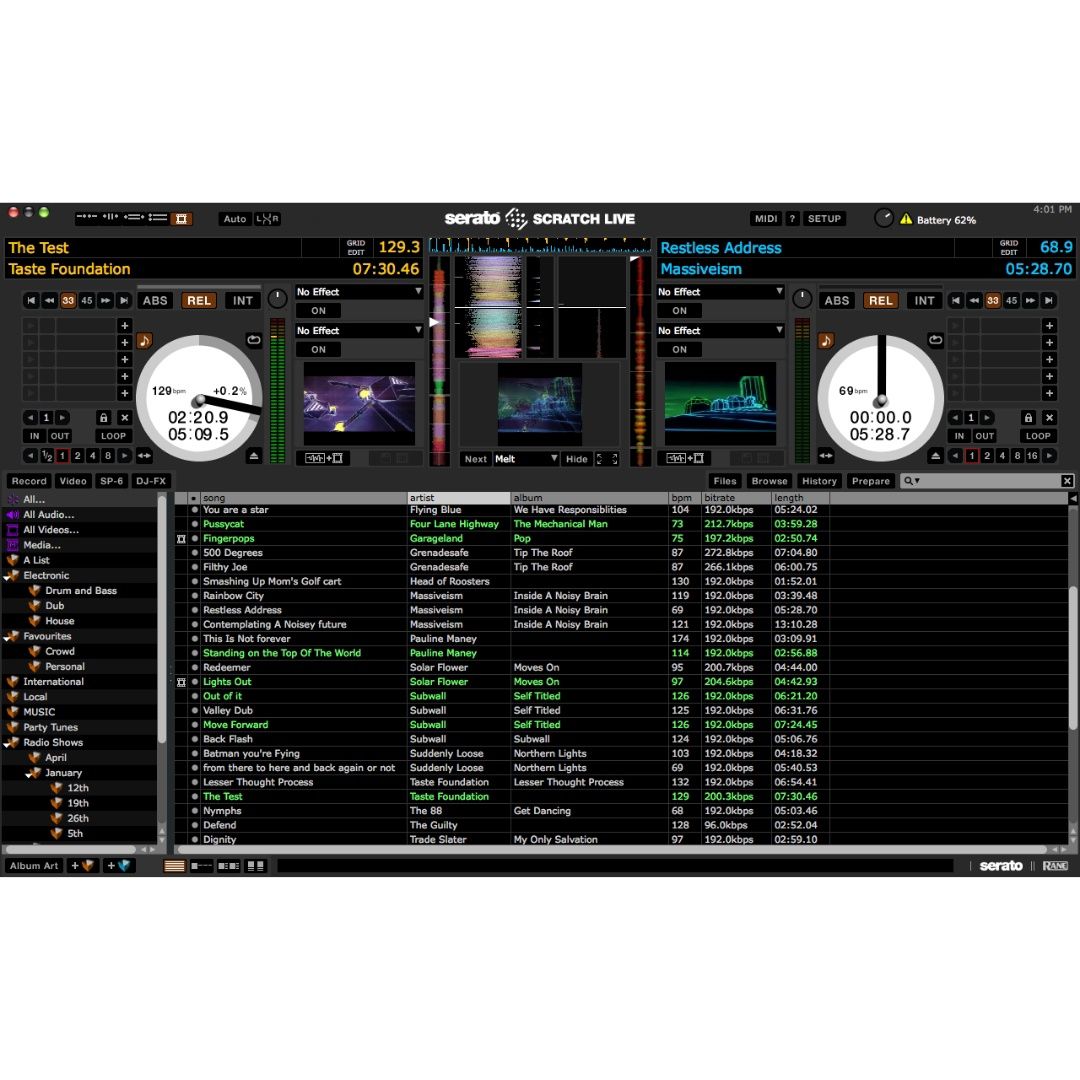Clear loop with X on left deck
The width and height of the screenshot is (1080, 1080).
click(x=125, y=417)
